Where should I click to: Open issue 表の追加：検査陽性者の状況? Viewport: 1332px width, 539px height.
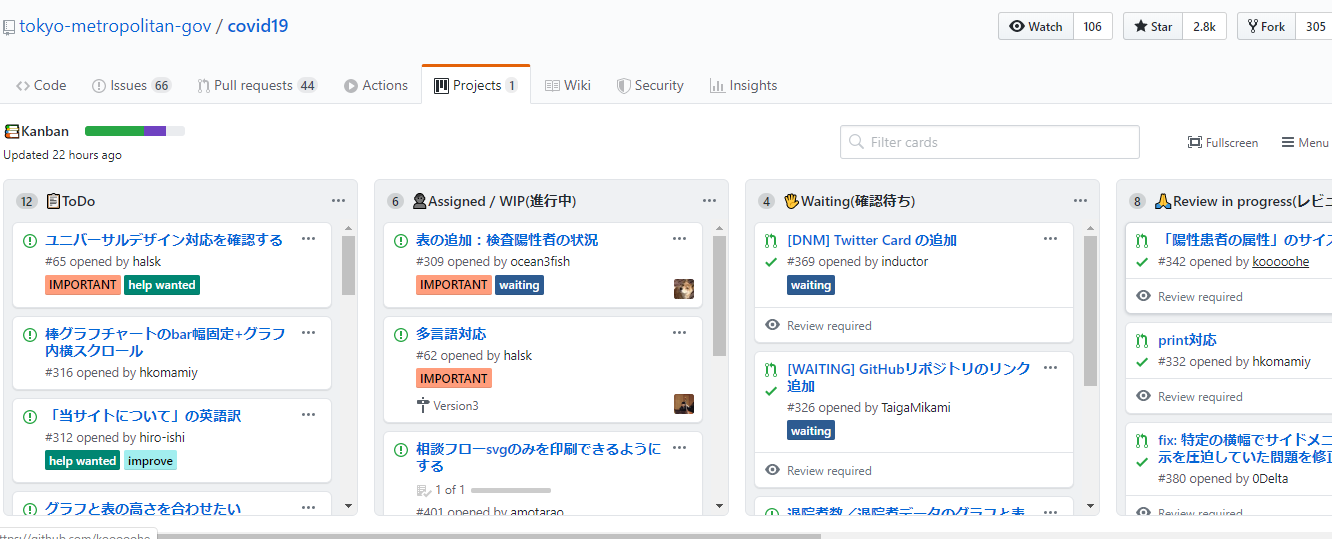click(x=507, y=240)
